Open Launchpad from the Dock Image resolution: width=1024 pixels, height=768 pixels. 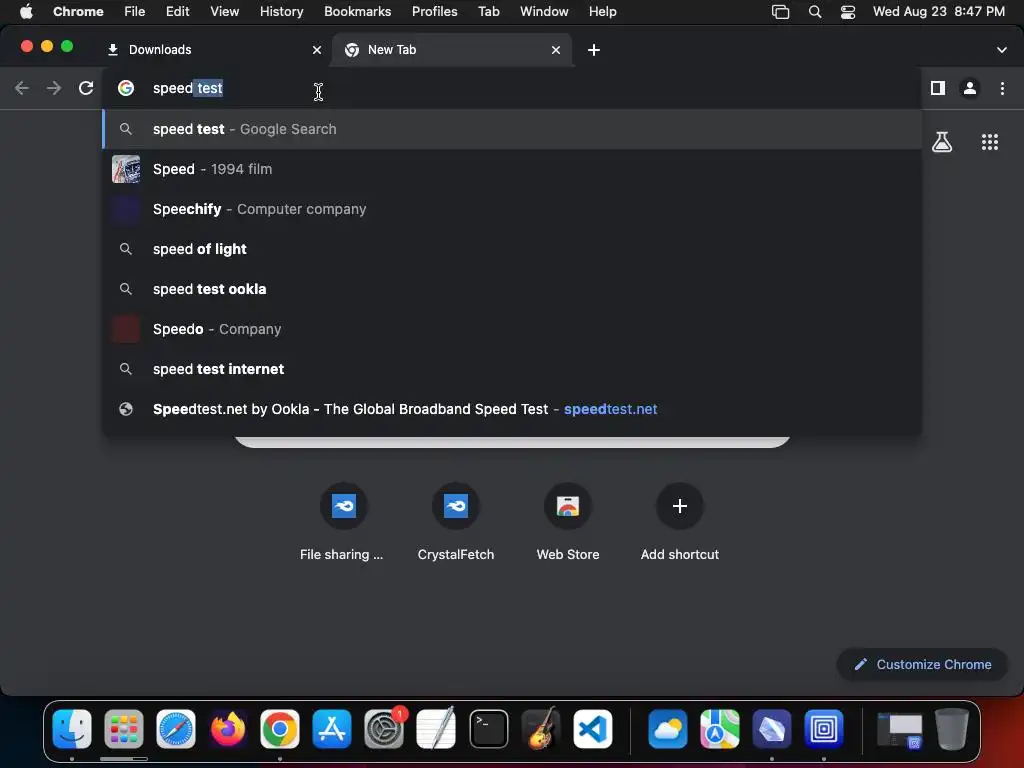(123, 728)
